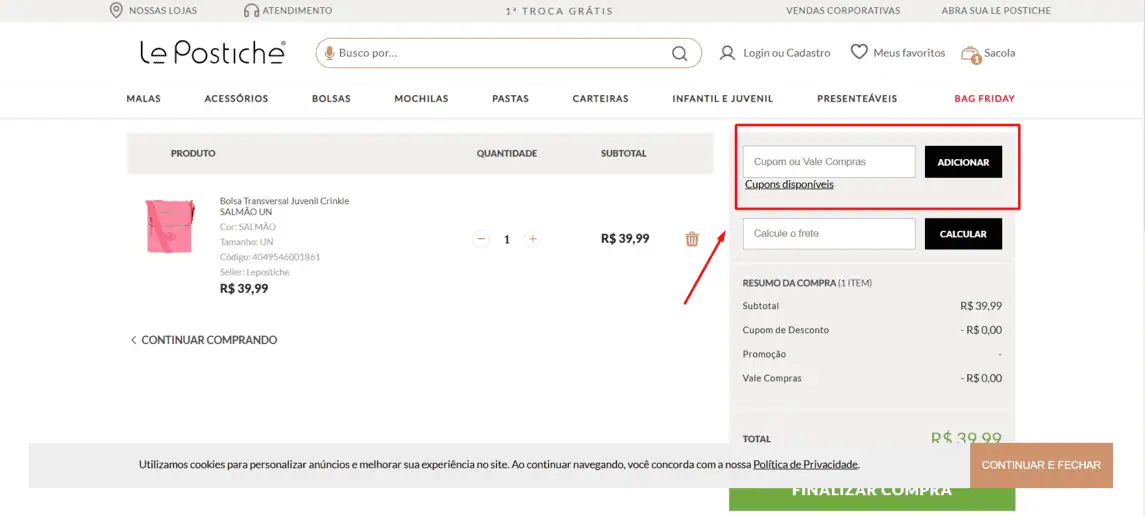
Task: Click the Seller: Lepostiche text
Action: click(255, 272)
